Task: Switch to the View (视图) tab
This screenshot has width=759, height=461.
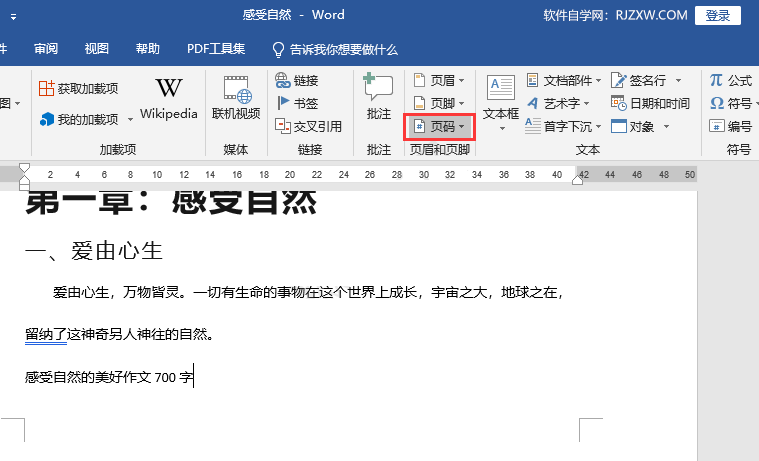Action: [96, 49]
